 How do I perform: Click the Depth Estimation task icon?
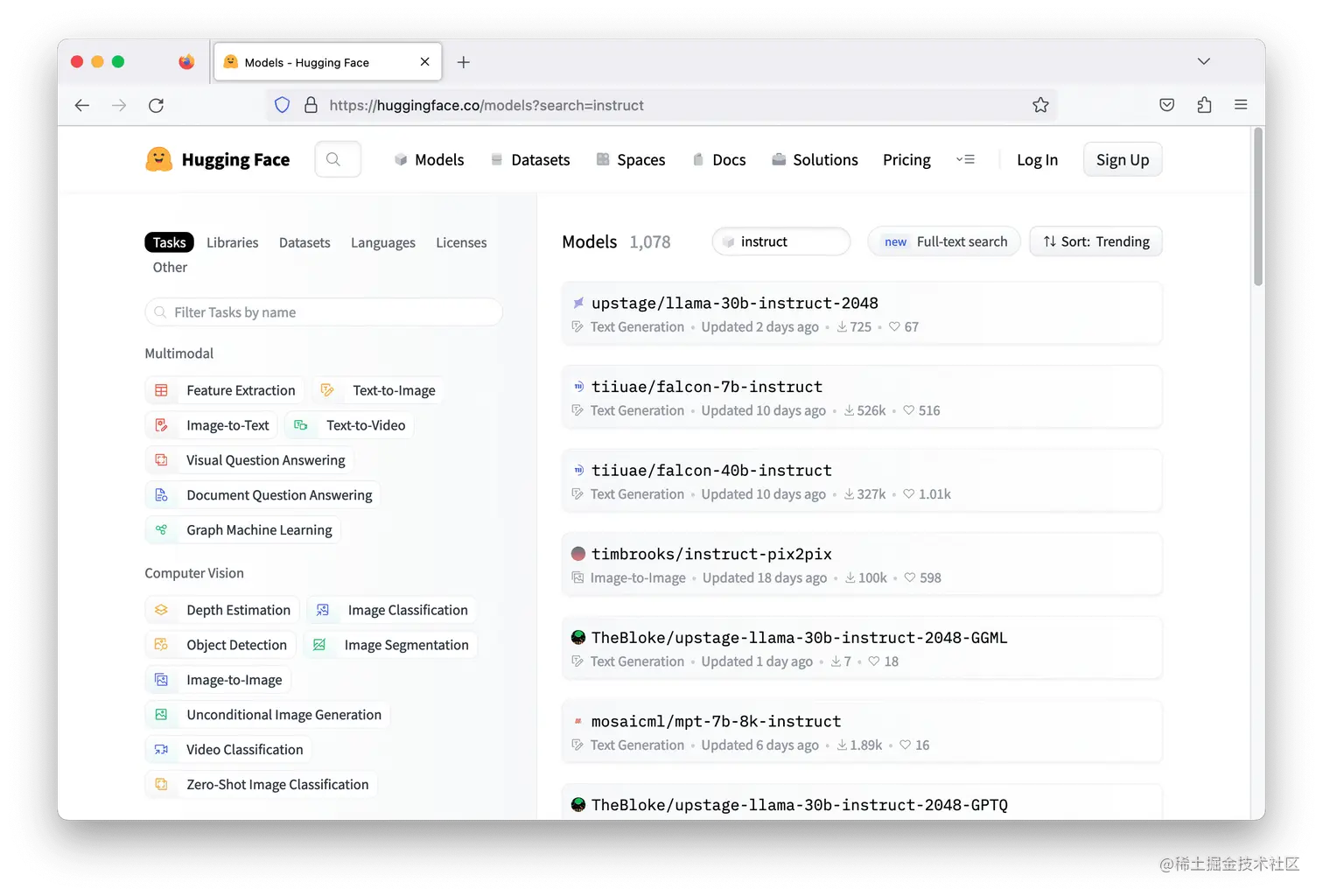(161, 610)
